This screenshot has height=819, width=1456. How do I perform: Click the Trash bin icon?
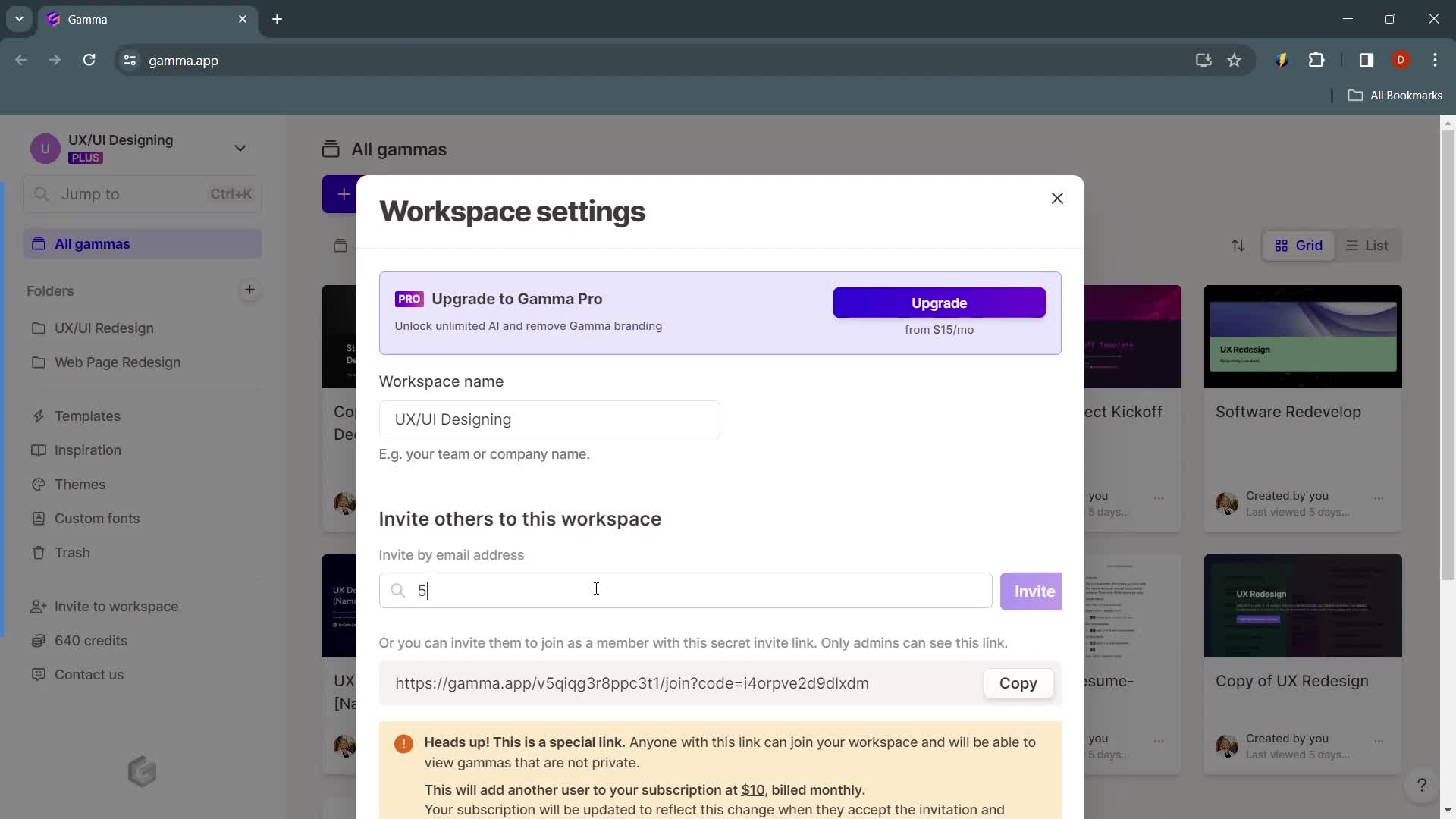point(39,553)
